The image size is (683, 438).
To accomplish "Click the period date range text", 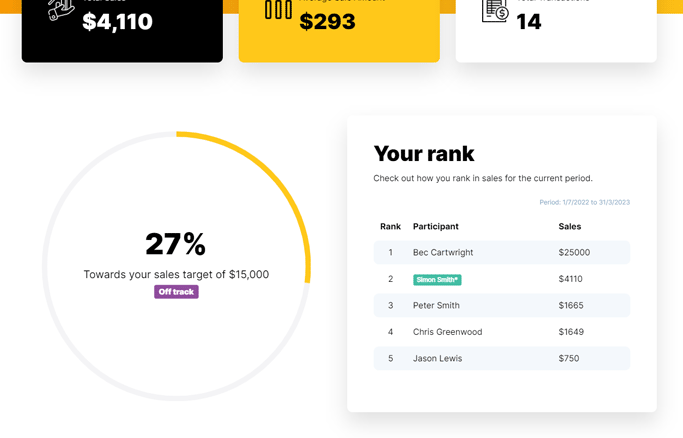I will 585,202.
